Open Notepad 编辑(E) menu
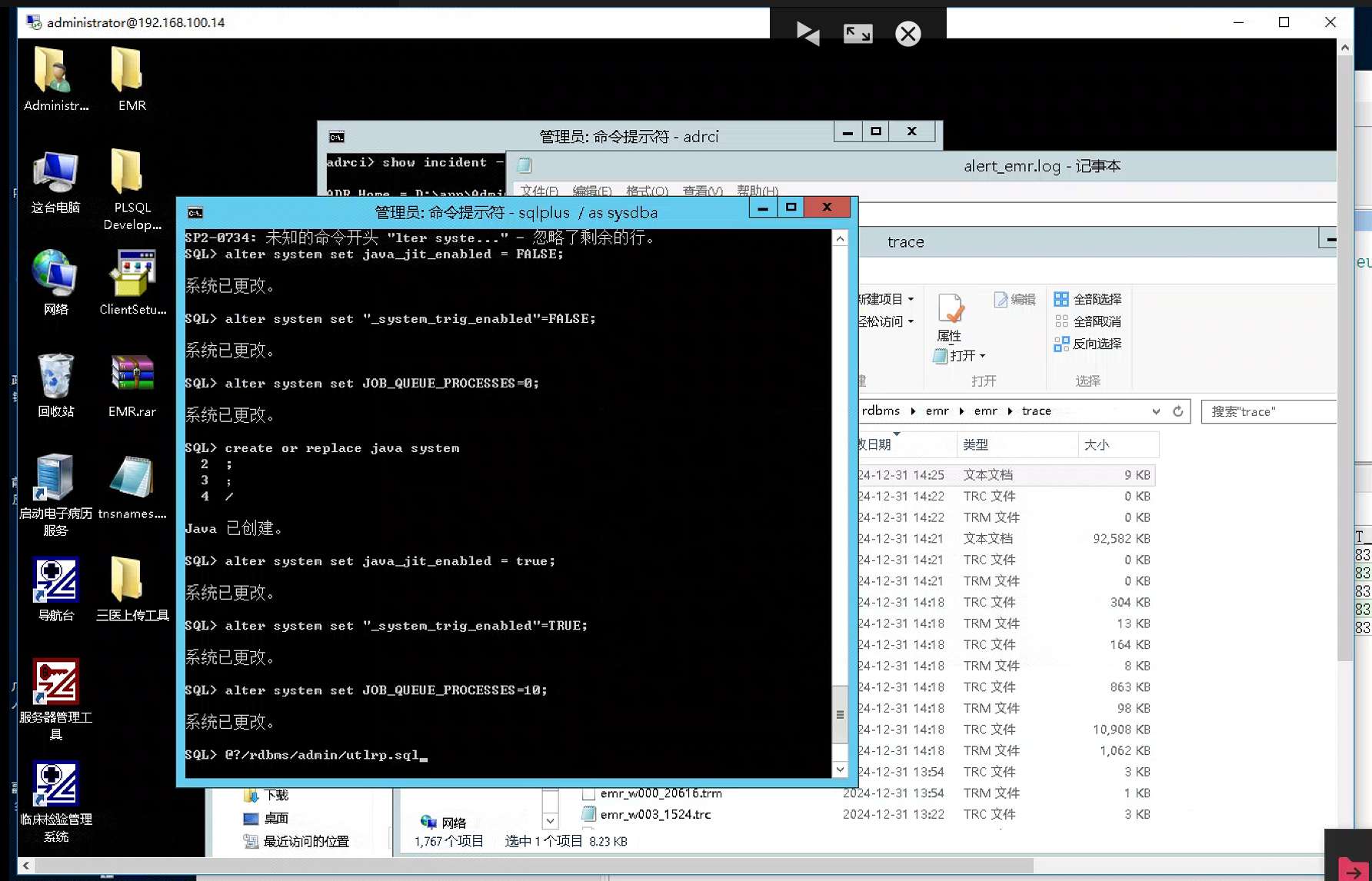This screenshot has width=1372, height=881. [x=592, y=191]
